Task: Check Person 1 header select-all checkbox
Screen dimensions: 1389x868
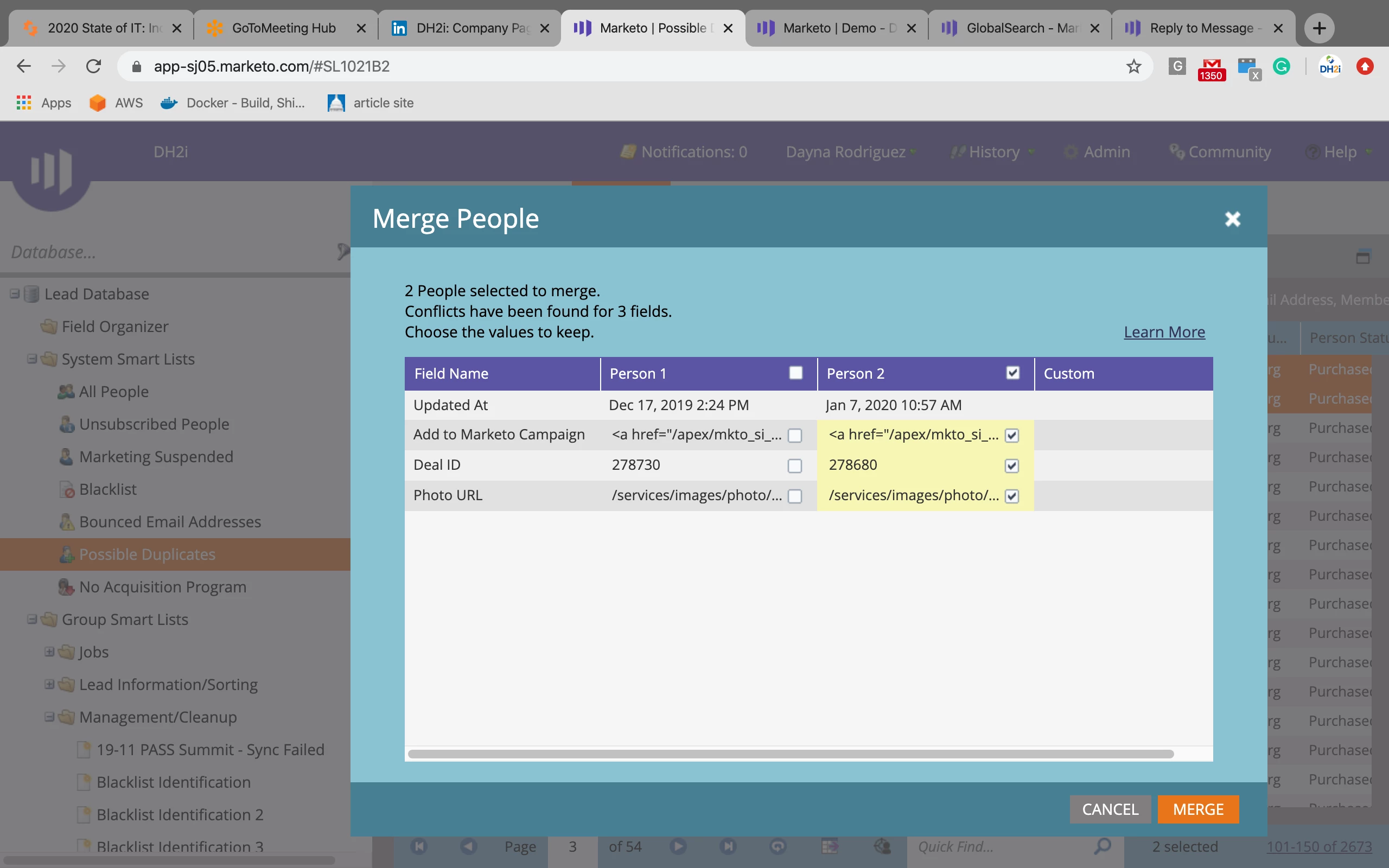Action: 795,373
